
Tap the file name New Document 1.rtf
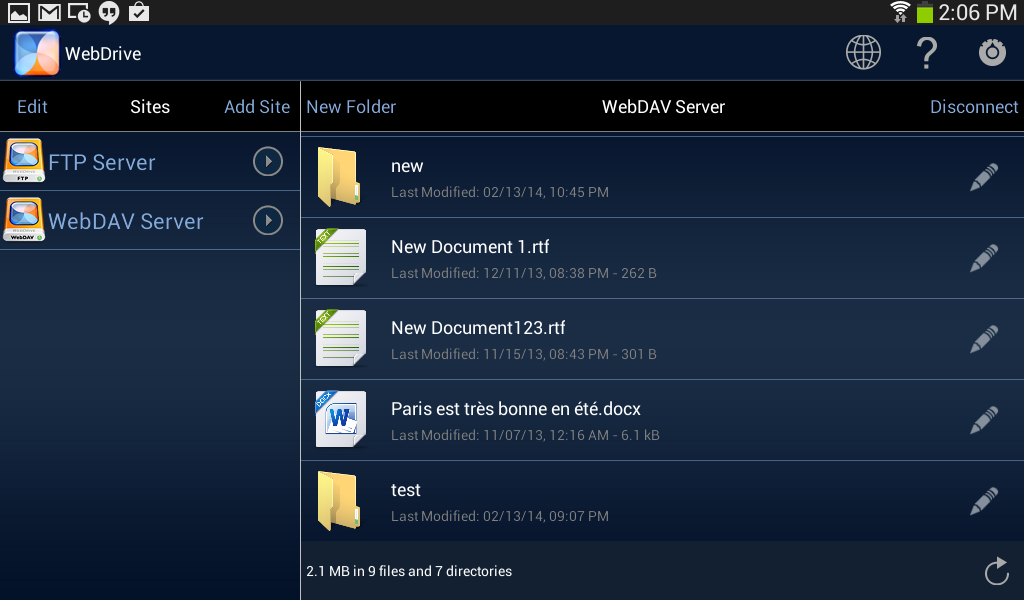[x=470, y=247]
